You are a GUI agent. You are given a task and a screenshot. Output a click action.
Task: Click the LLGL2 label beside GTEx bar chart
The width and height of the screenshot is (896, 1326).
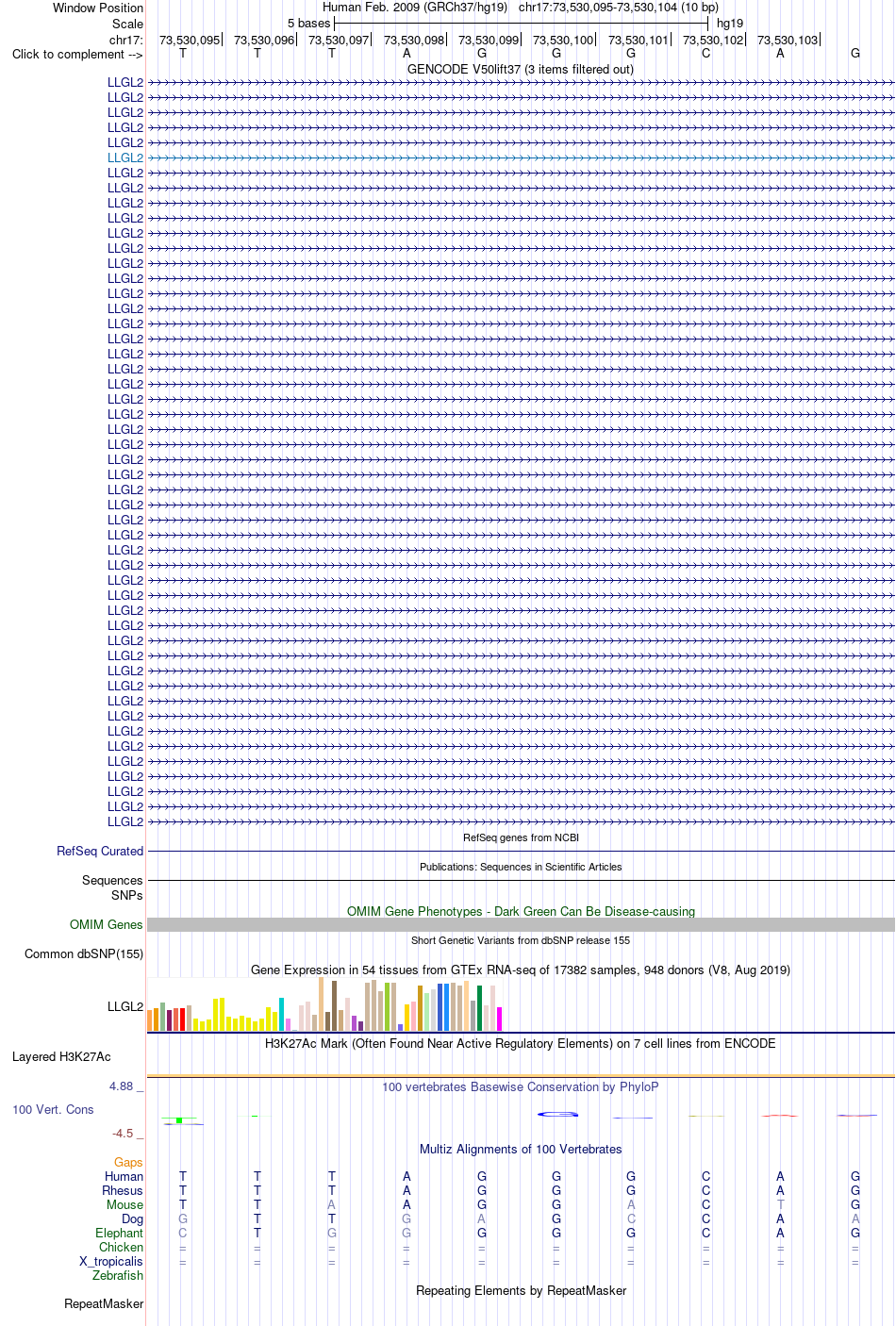point(125,1006)
